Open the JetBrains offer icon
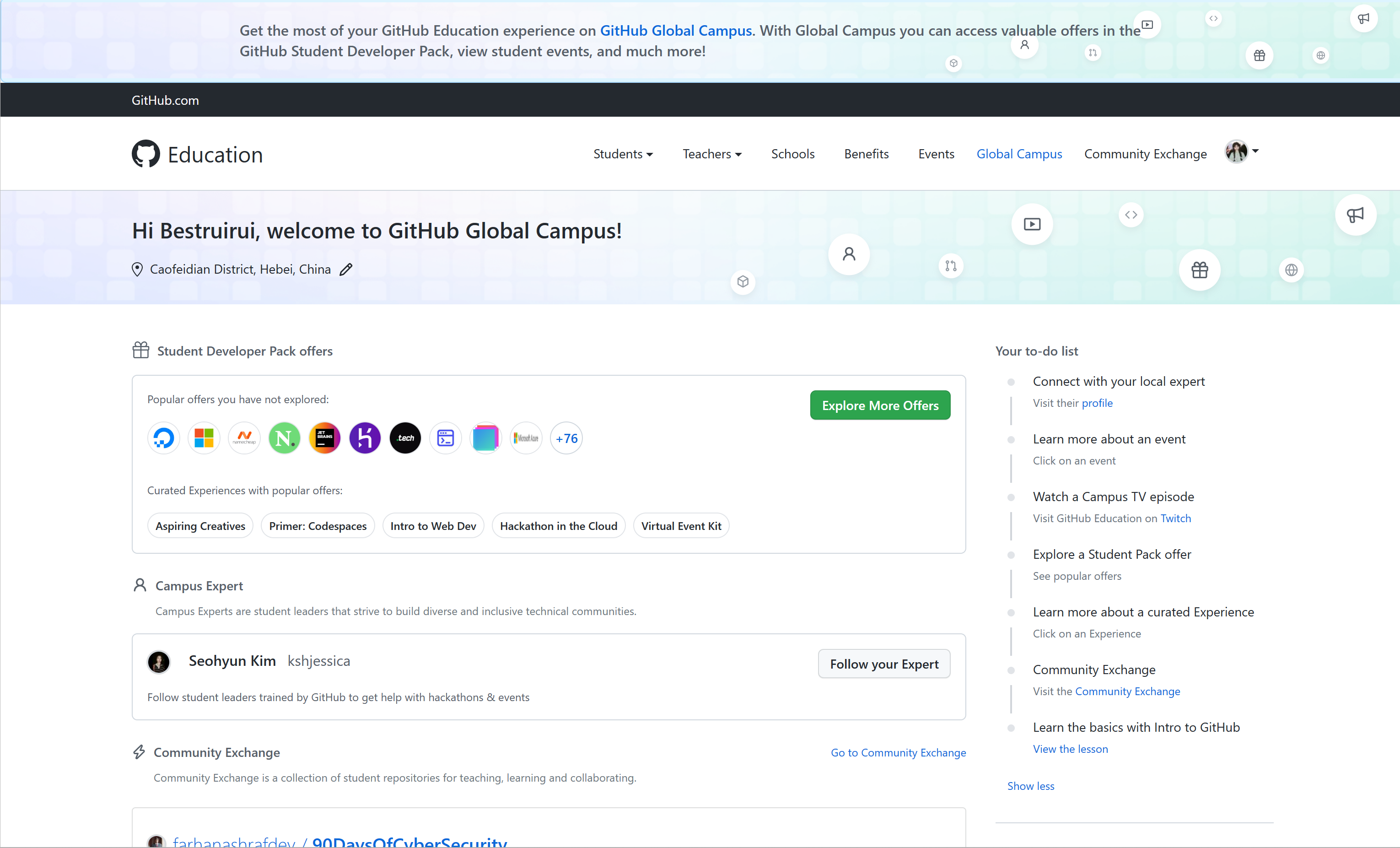 324,438
